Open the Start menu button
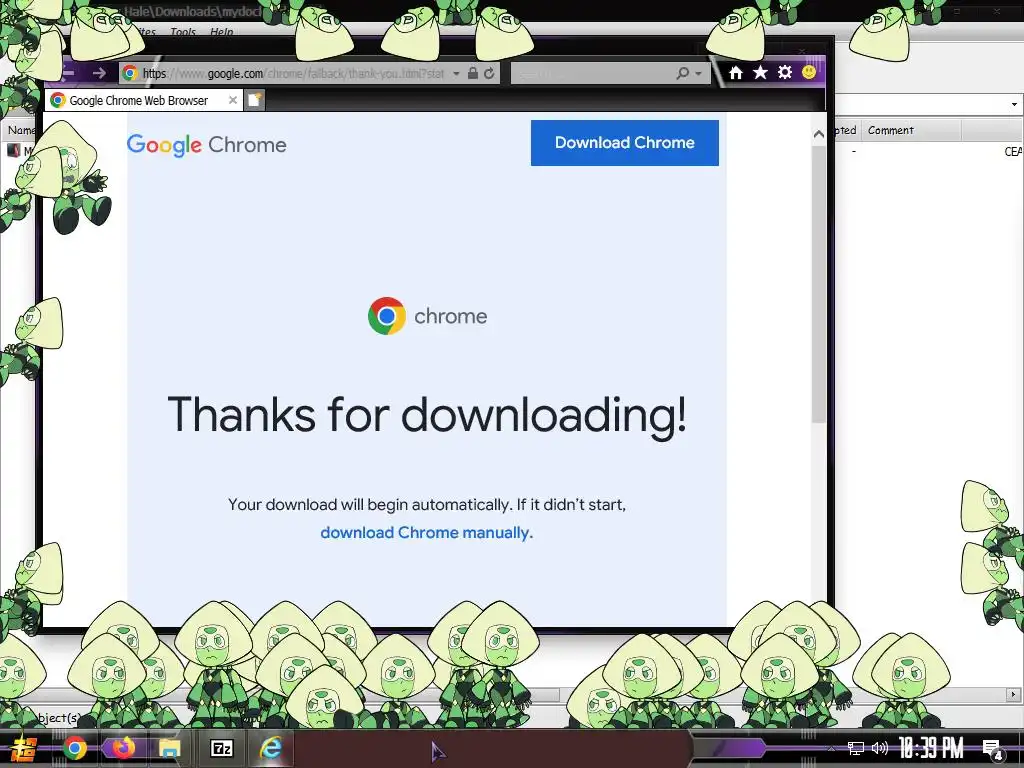This screenshot has width=1024, height=768. (24, 748)
